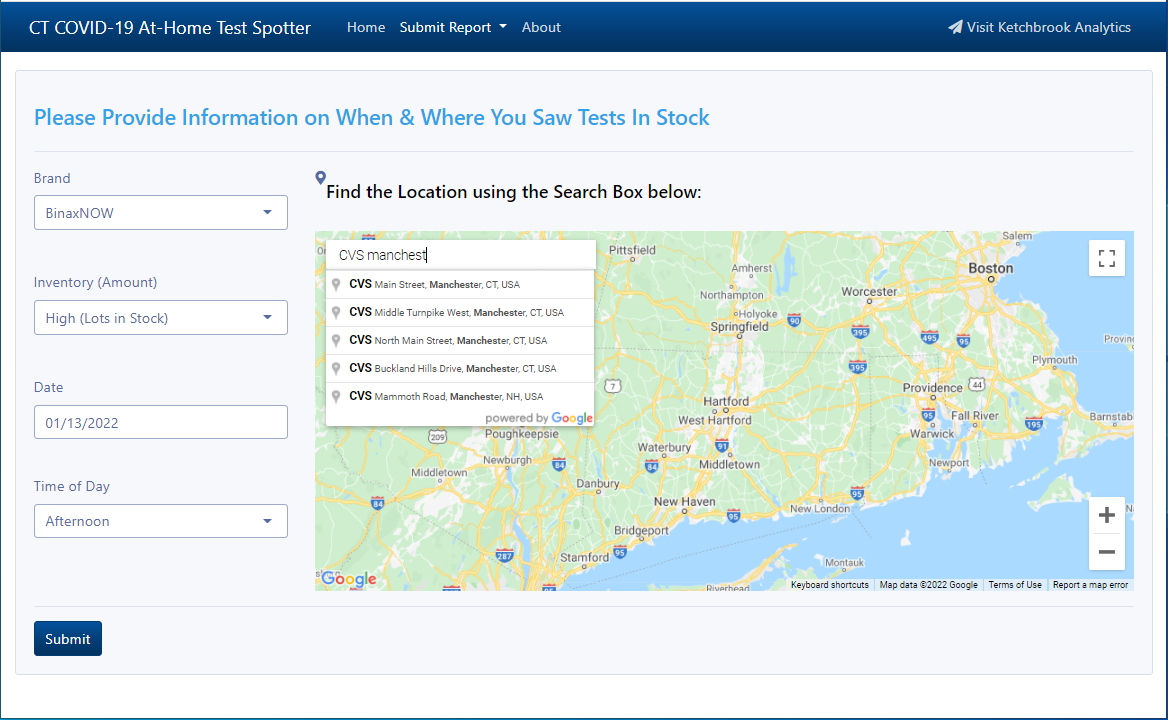The width and height of the screenshot is (1168, 720).
Task: Click the Google logo on the map
Action: click(x=349, y=579)
